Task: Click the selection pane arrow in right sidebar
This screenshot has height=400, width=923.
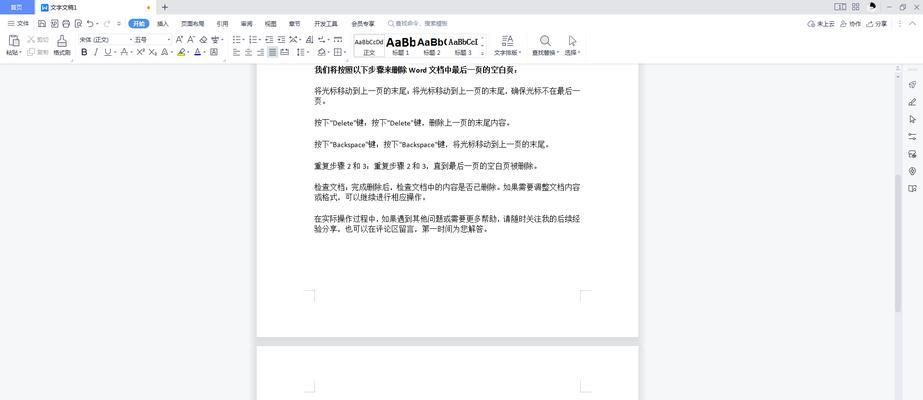Action: point(912,119)
